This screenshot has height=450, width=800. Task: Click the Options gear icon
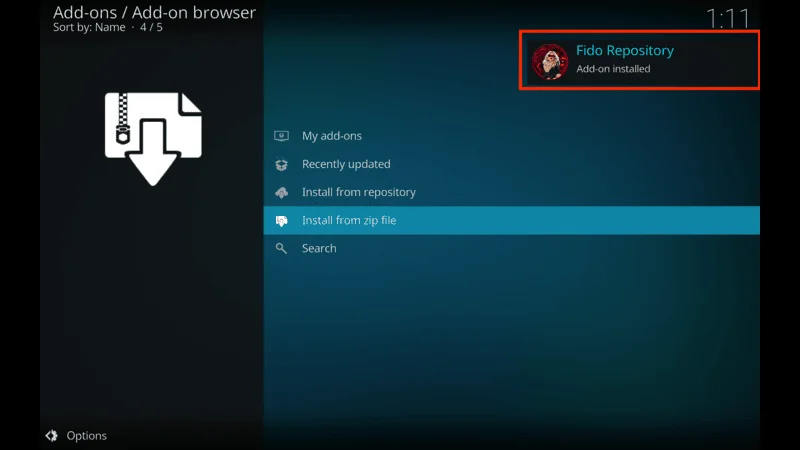[x=51, y=435]
